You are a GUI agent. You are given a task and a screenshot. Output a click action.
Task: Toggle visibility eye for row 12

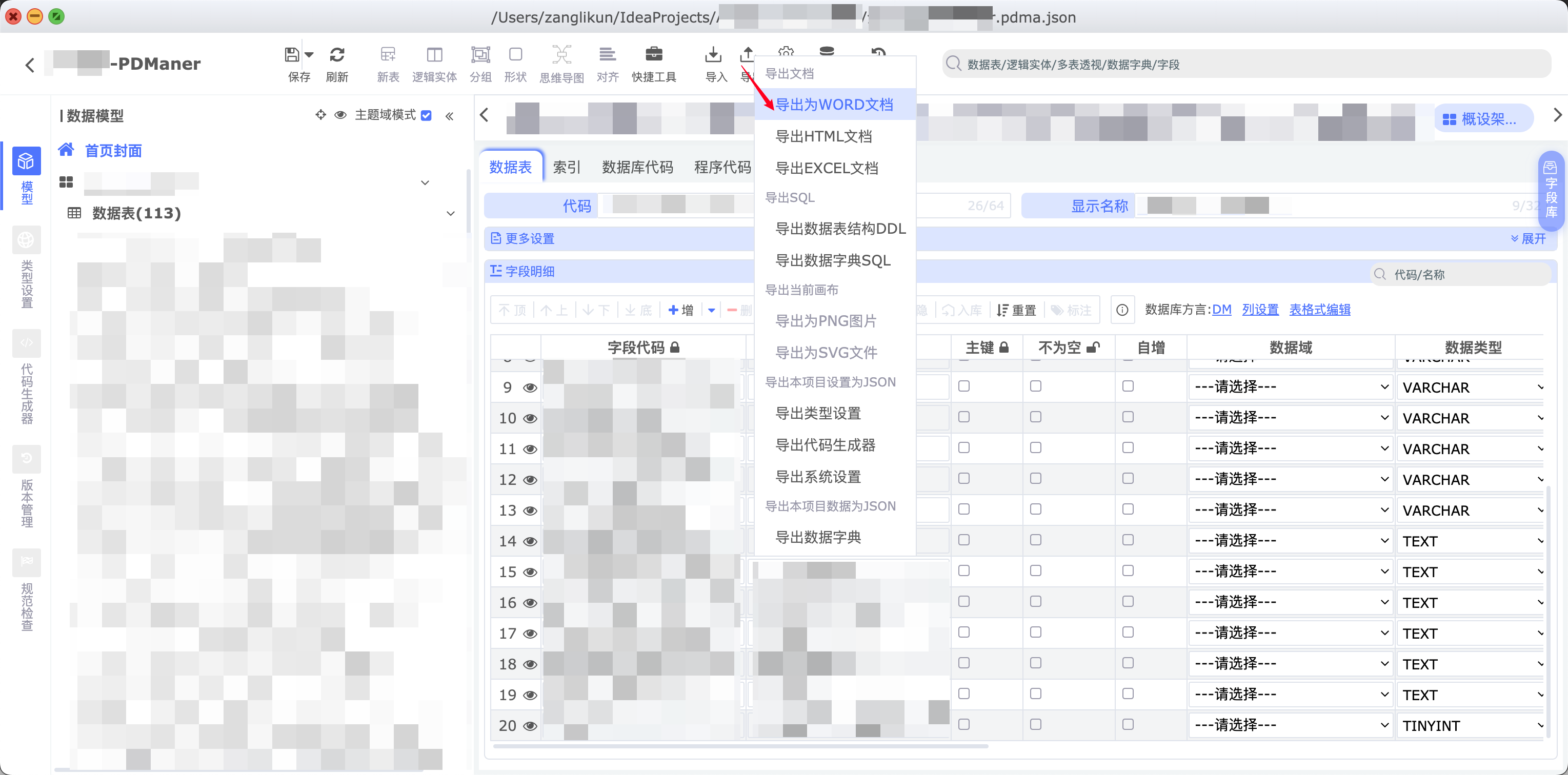530,480
